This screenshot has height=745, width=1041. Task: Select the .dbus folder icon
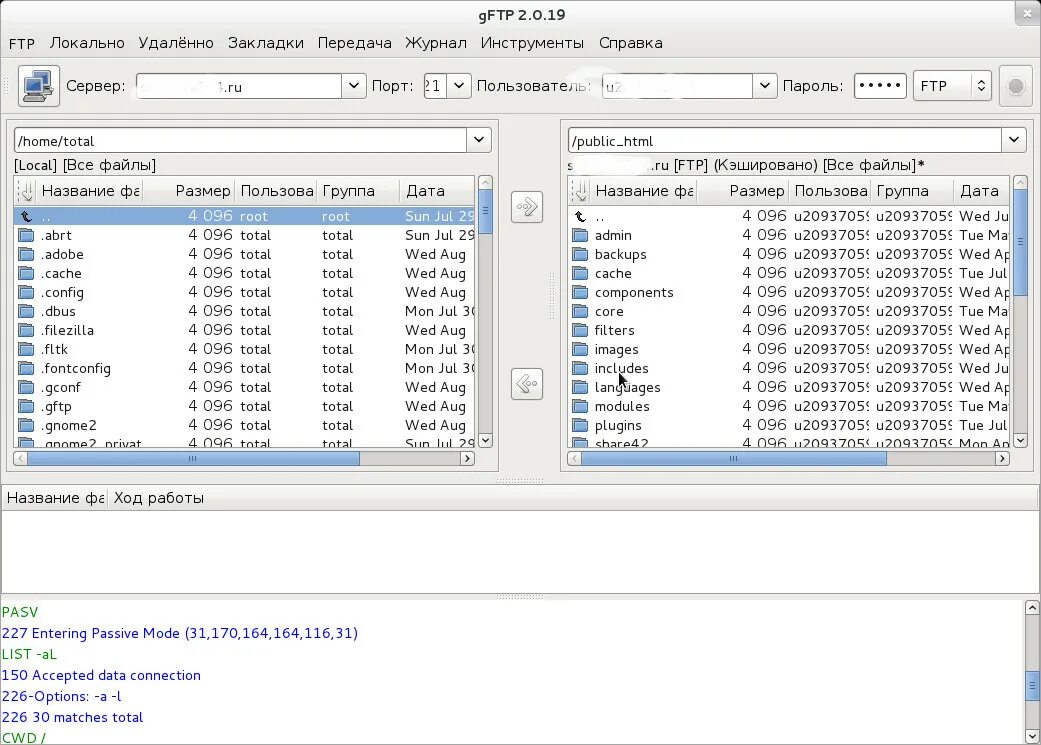pyautogui.click(x=27, y=311)
